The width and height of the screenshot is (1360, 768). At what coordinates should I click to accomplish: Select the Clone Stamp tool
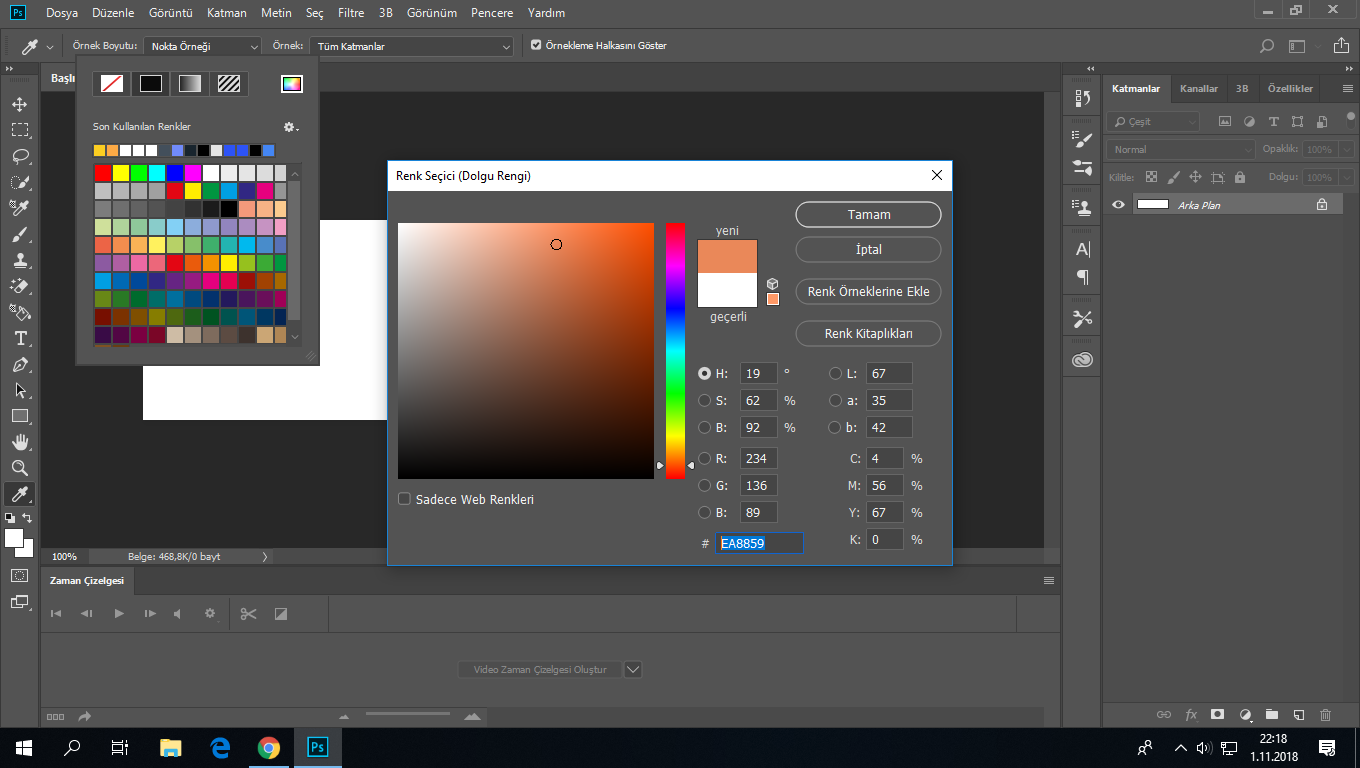(20, 260)
